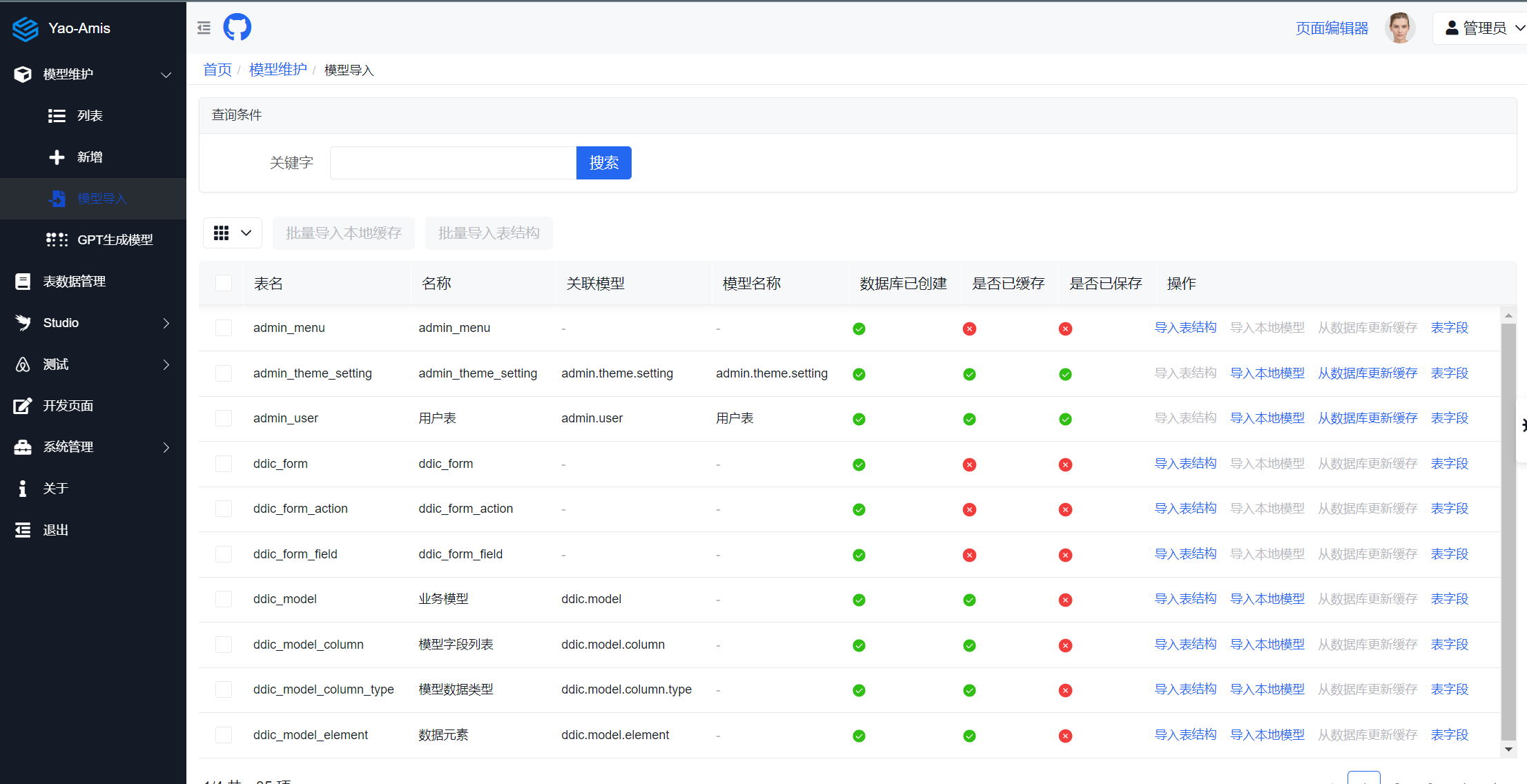Click the 搜索 button
The width and height of the screenshot is (1527, 784).
pos(603,163)
